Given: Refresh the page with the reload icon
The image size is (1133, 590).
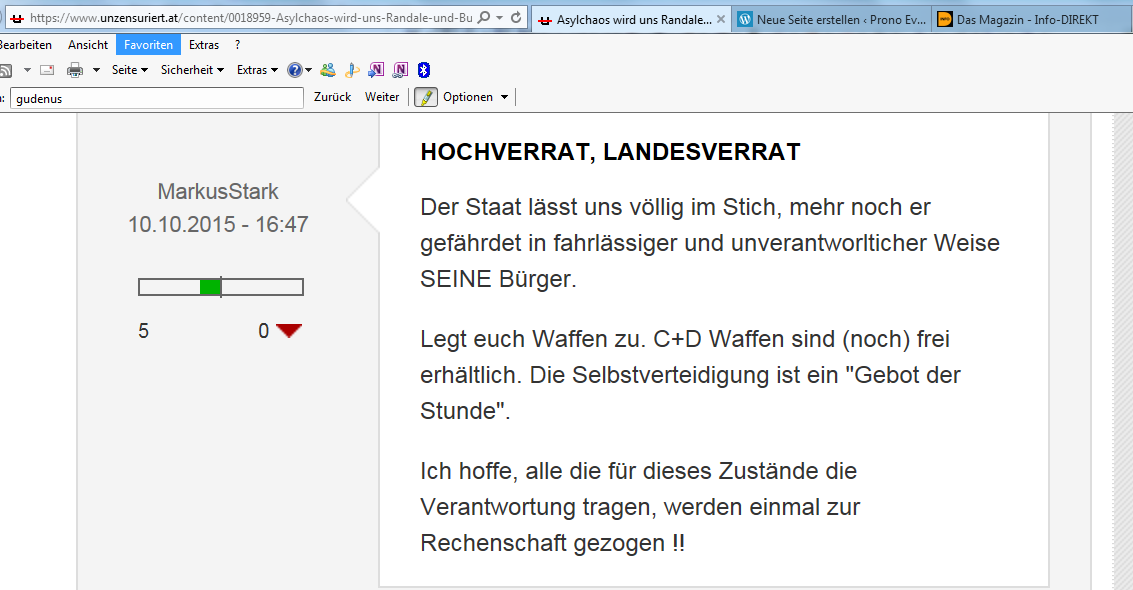Looking at the screenshot, I should 516,18.
